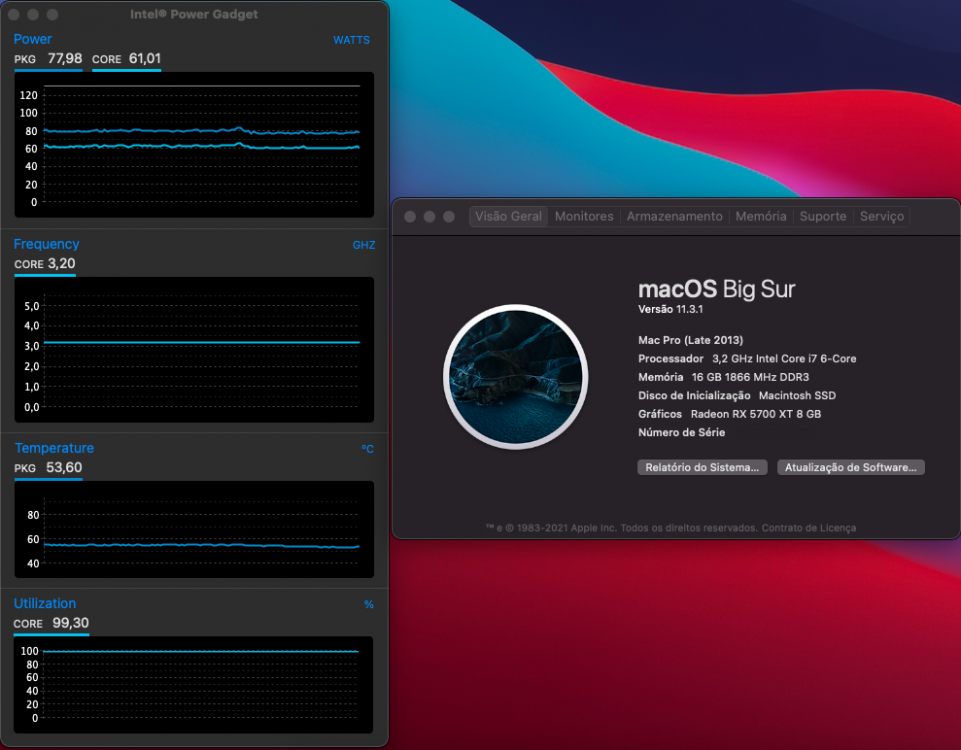Click inside the Frequency graph

click(194, 350)
